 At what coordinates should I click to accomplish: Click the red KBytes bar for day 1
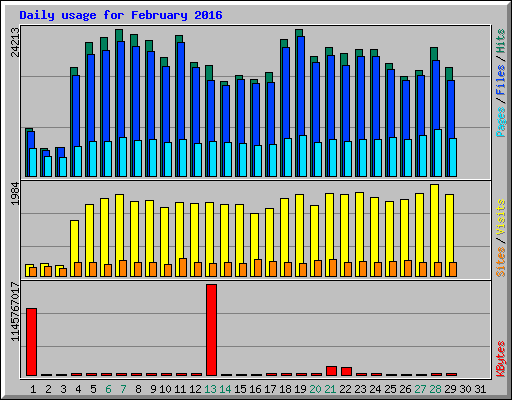[31, 342]
